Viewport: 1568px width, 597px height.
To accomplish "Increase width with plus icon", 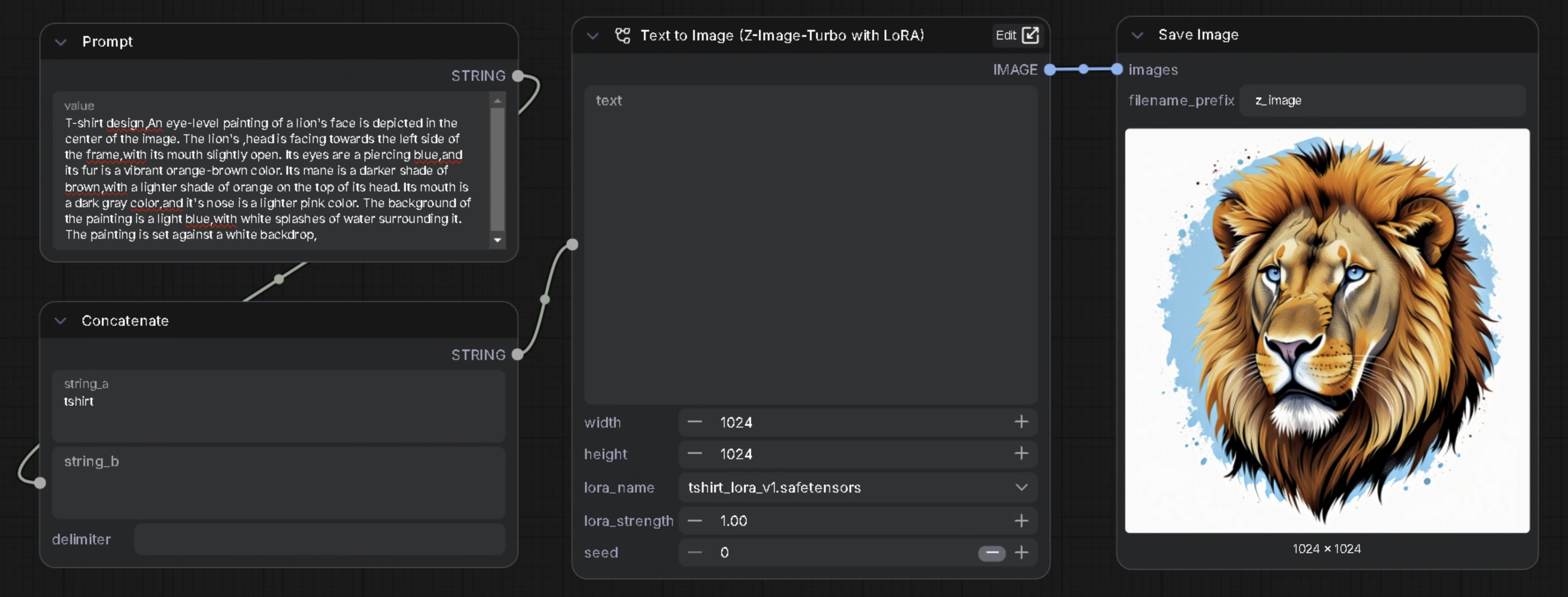I will 1021,422.
